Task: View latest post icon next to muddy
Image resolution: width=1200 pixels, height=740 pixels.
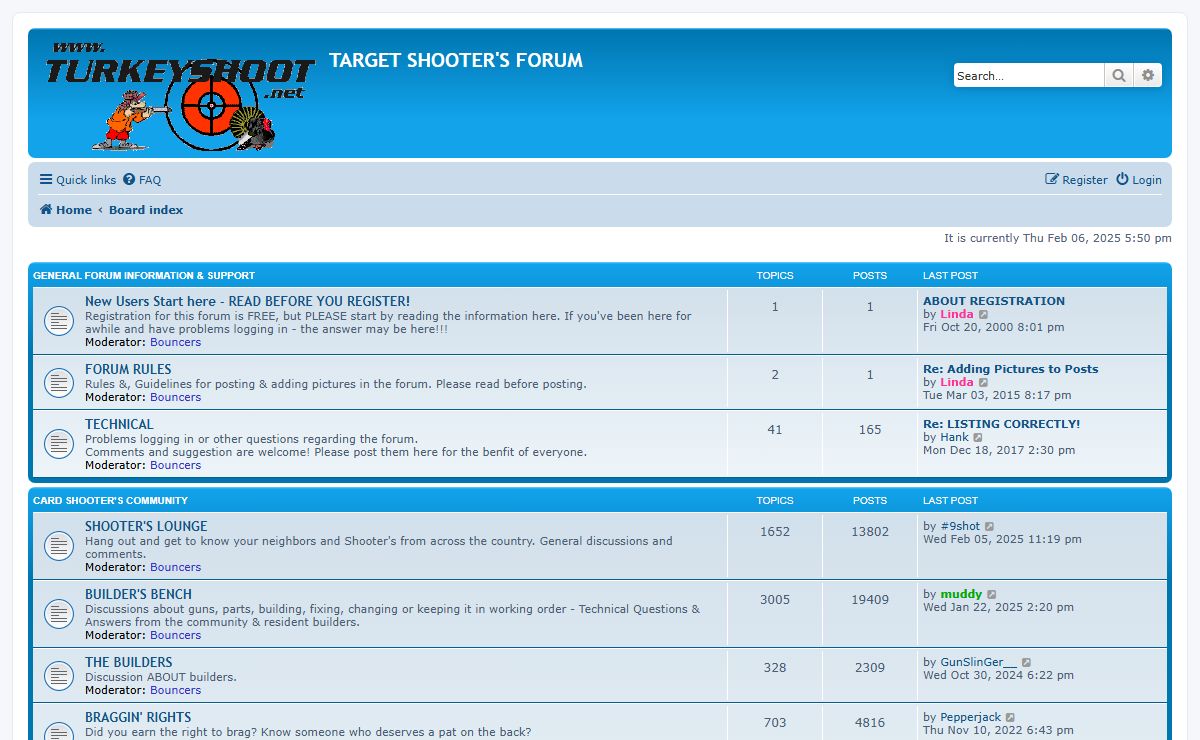Action: point(992,594)
